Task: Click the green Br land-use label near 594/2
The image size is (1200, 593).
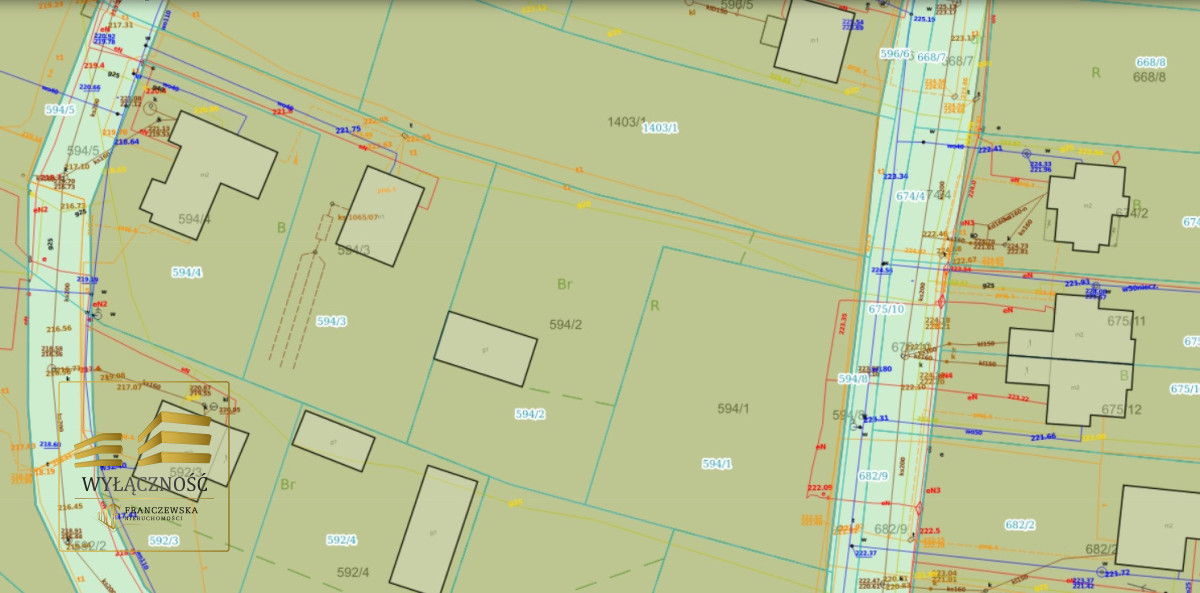Action: click(x=564, y=284)
